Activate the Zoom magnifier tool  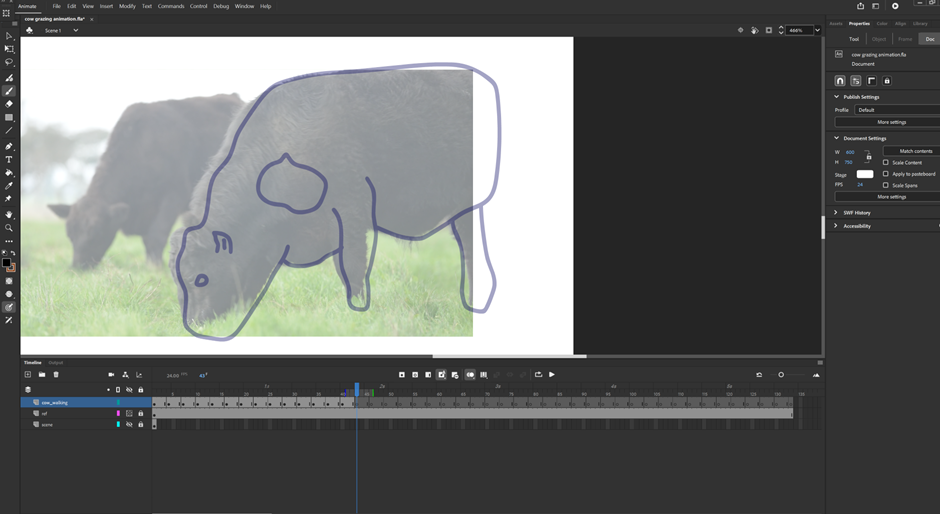[9, 228]
